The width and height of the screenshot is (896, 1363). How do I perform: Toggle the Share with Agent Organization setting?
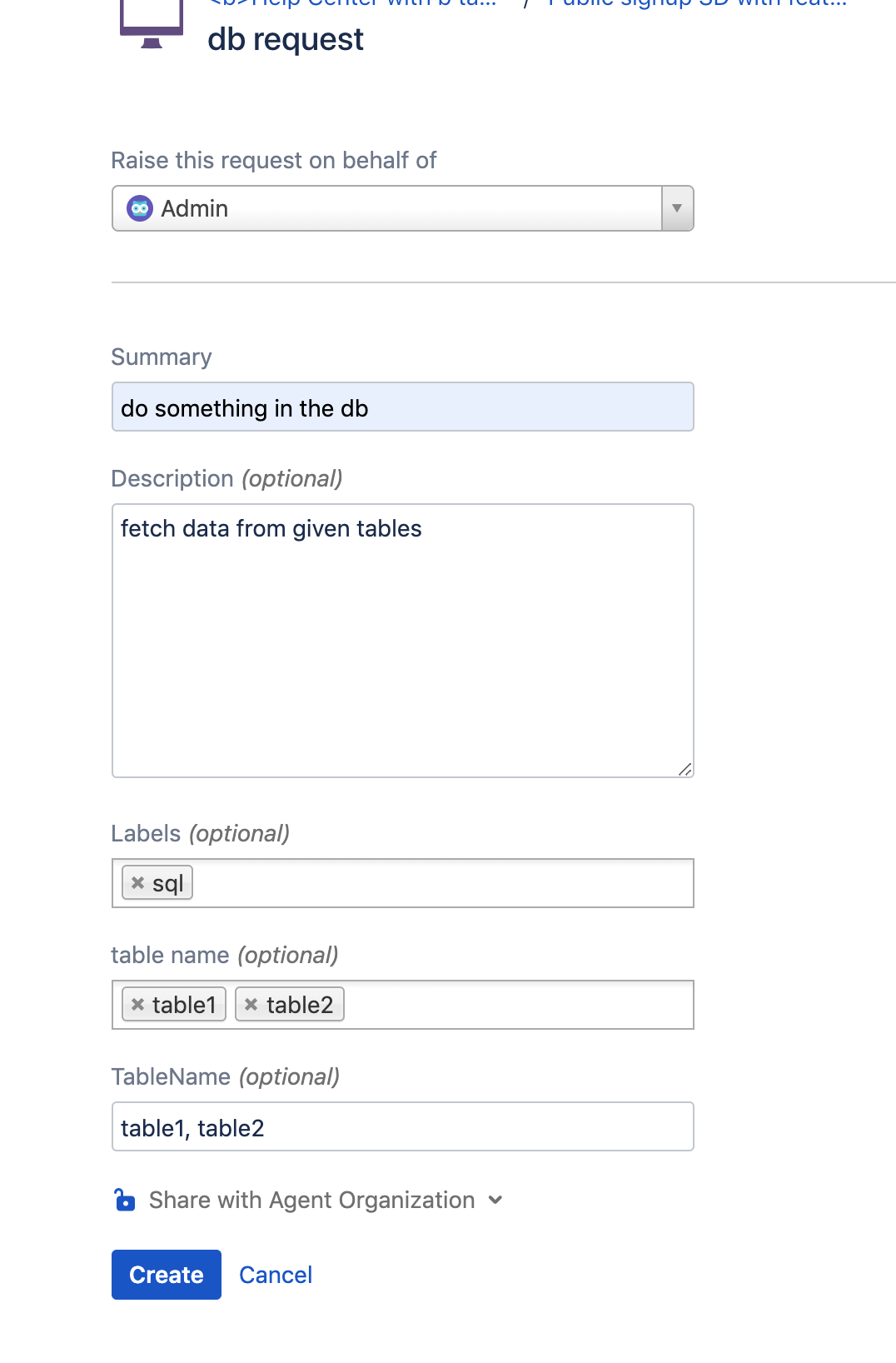click(310, 1200)
